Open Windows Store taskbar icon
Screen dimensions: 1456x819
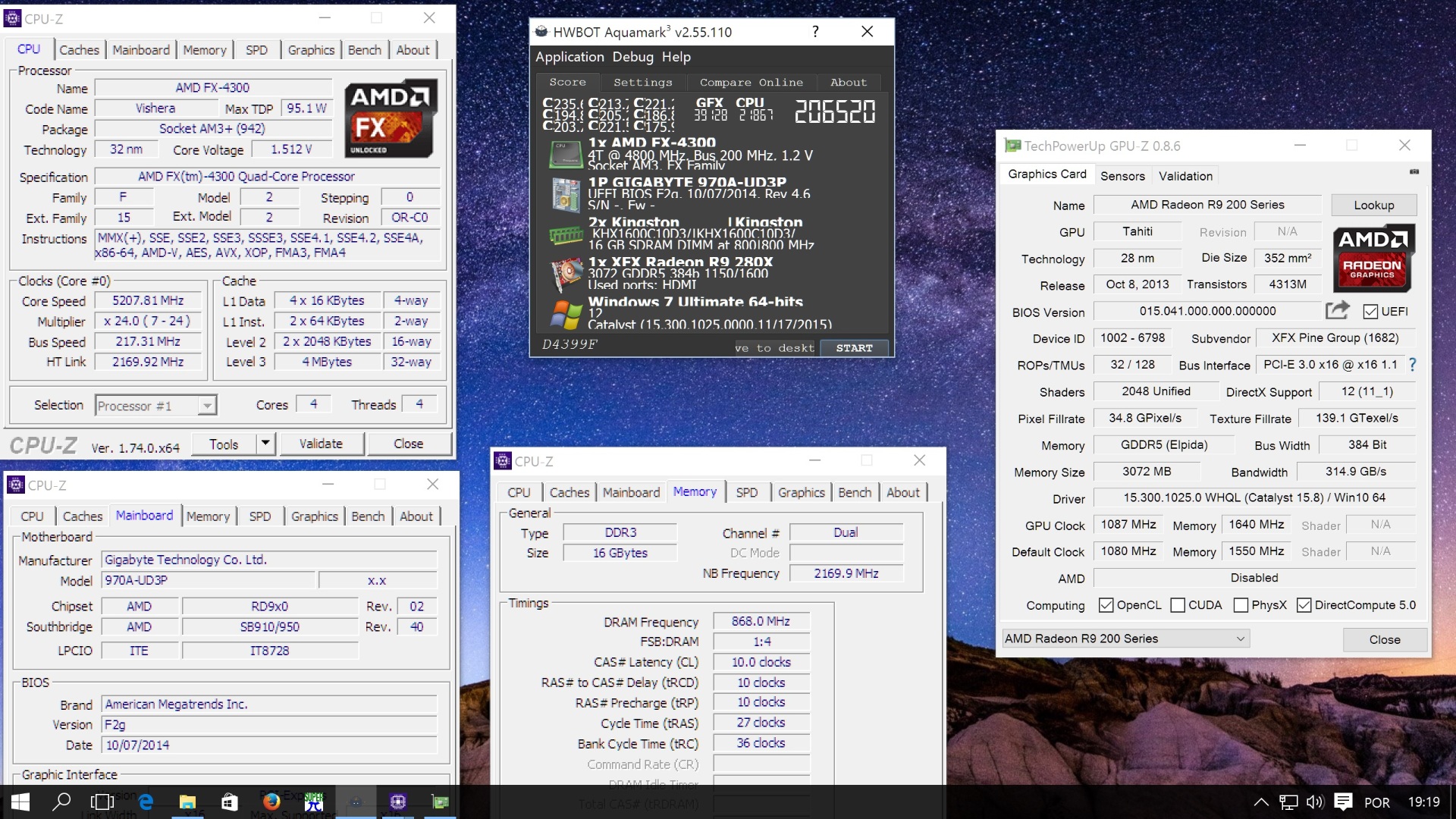click(229, 802)
